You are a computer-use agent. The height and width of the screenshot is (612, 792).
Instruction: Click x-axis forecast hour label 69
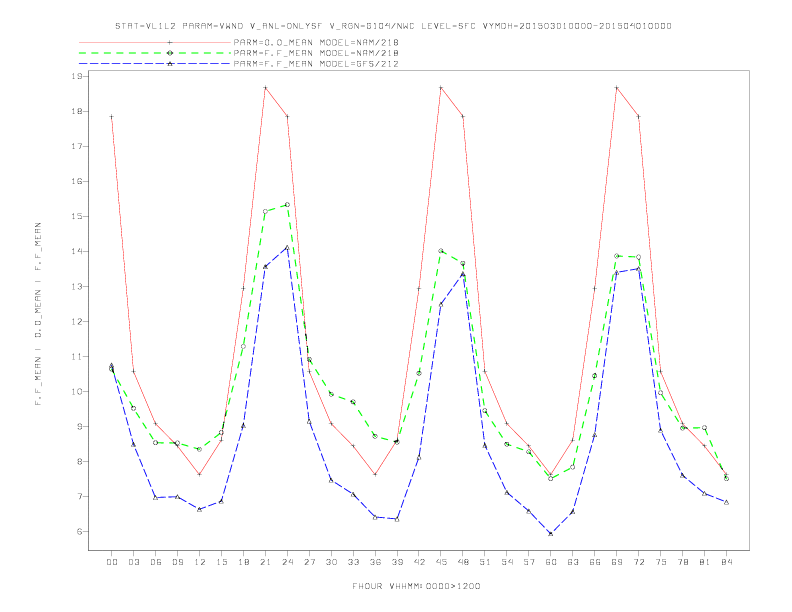617,562
